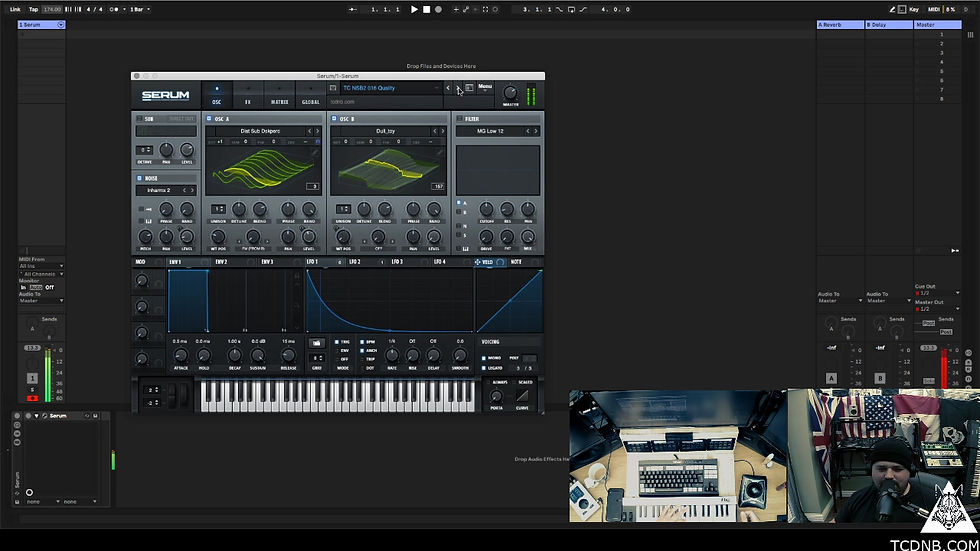This screenshot has height=551, width=980.
Task: Toggle the draw mode pencil icon
Action: tap(892, 9)
